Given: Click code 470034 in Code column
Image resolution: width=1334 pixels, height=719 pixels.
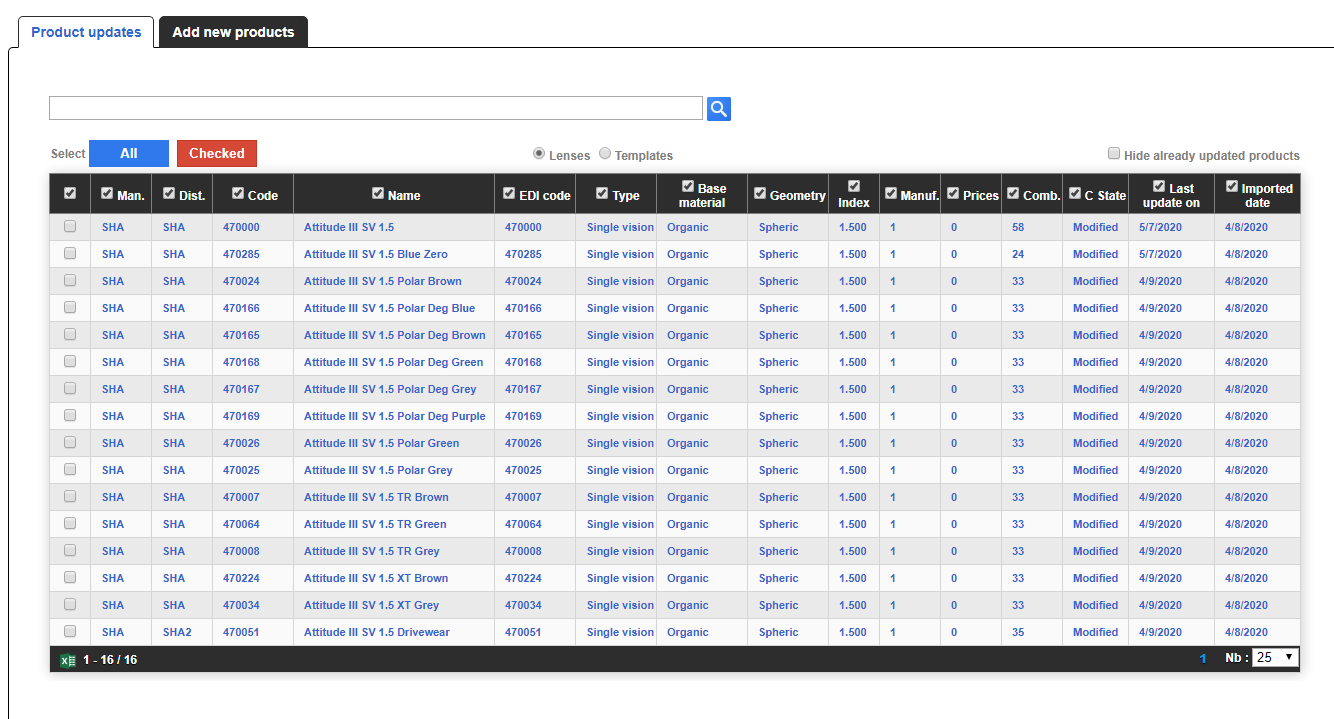Looking at the screenshot, I should [x=241, y=605].
